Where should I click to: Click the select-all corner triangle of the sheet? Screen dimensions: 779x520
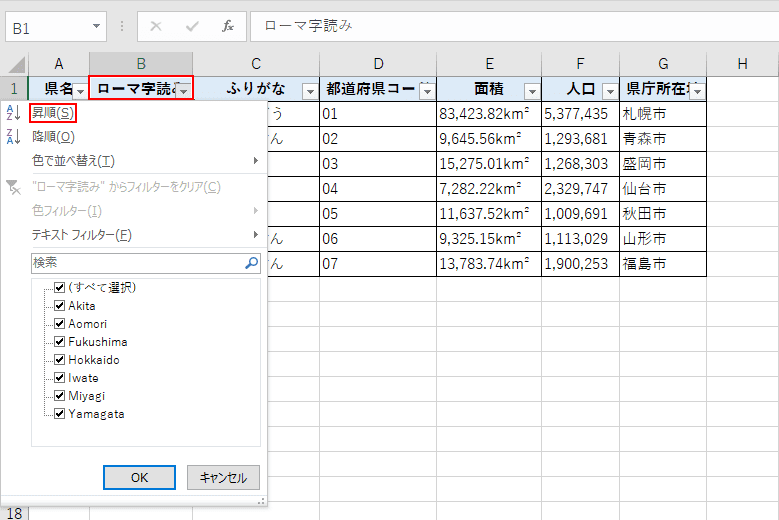(16, 65)
